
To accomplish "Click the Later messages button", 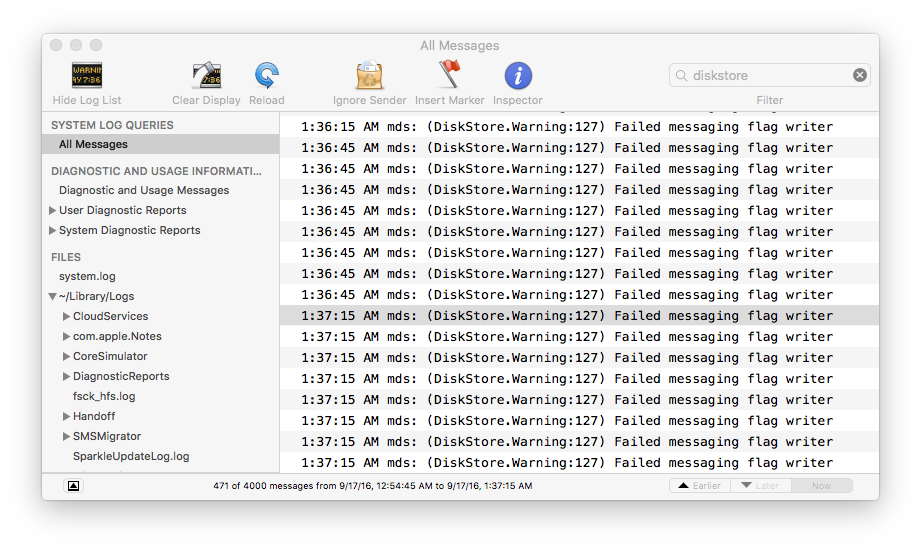I will coord(761,486).
